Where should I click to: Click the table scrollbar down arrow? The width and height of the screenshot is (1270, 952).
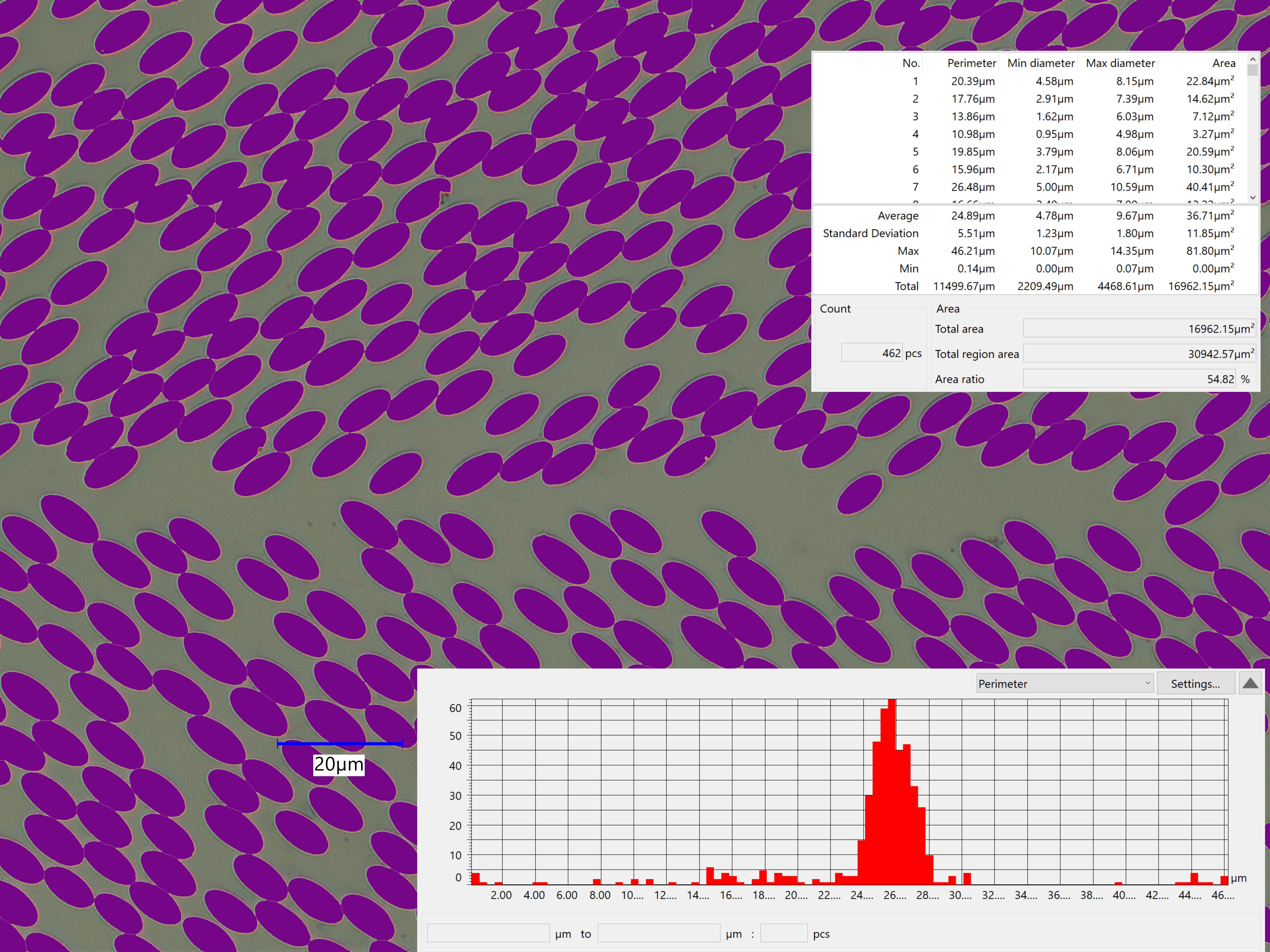point(1253,197)
